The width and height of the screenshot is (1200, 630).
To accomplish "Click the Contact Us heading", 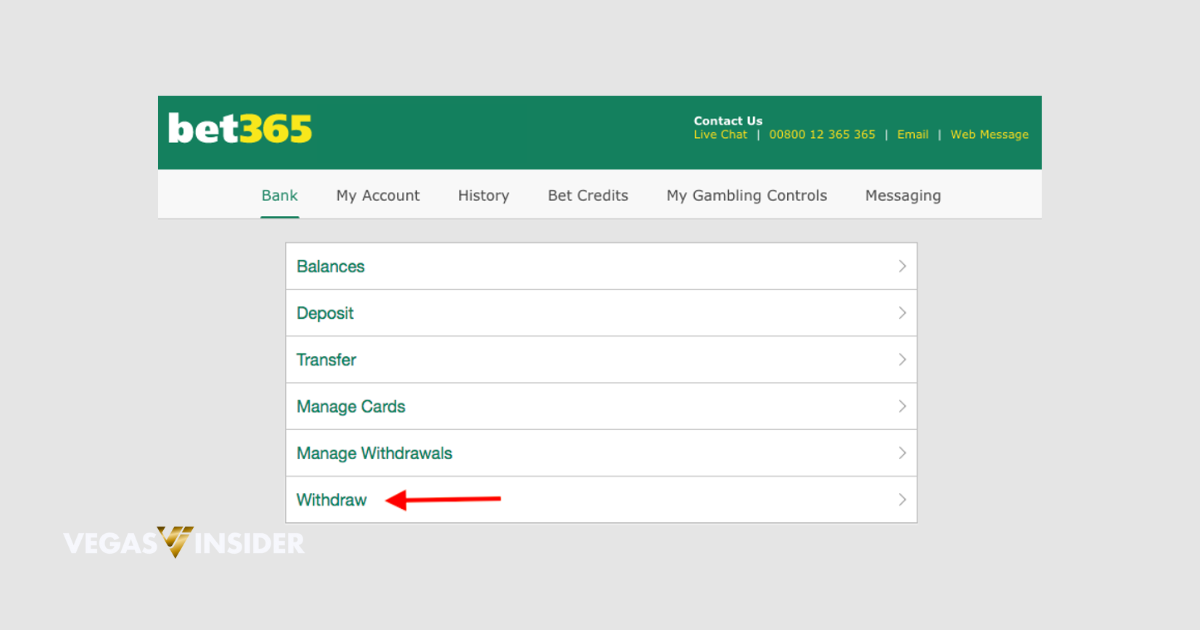I will (728, 121).
